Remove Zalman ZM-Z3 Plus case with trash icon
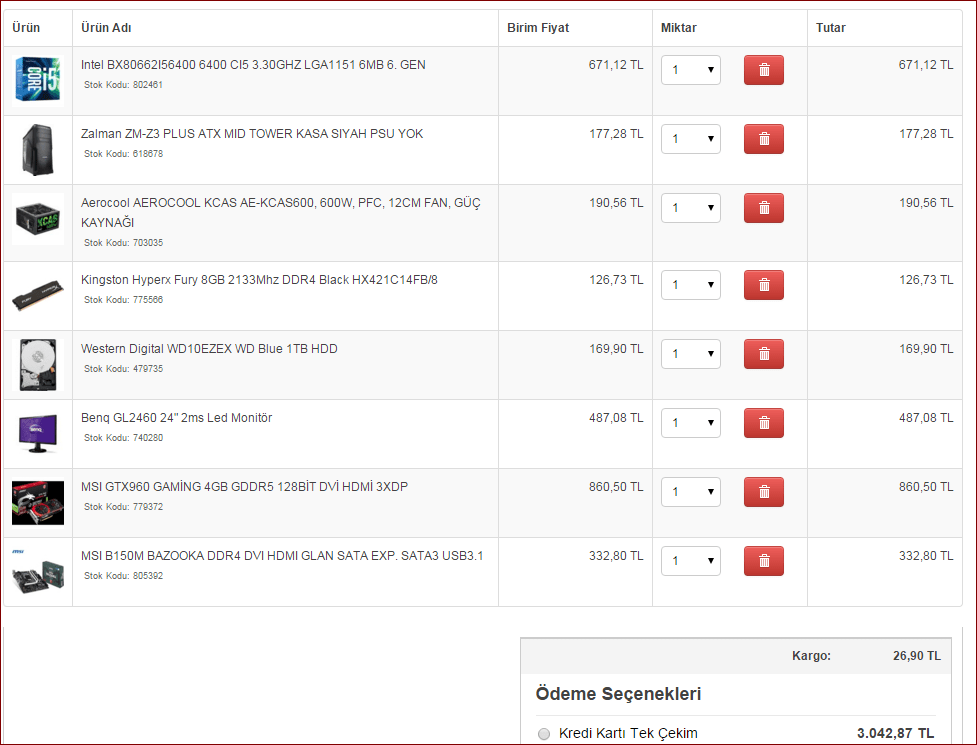 click(x=763, y=139)
